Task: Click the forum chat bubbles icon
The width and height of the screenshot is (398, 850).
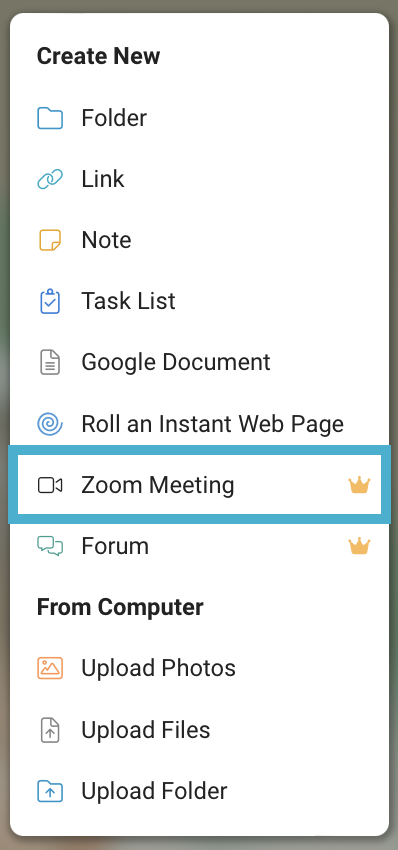Action: coord(50,546)
